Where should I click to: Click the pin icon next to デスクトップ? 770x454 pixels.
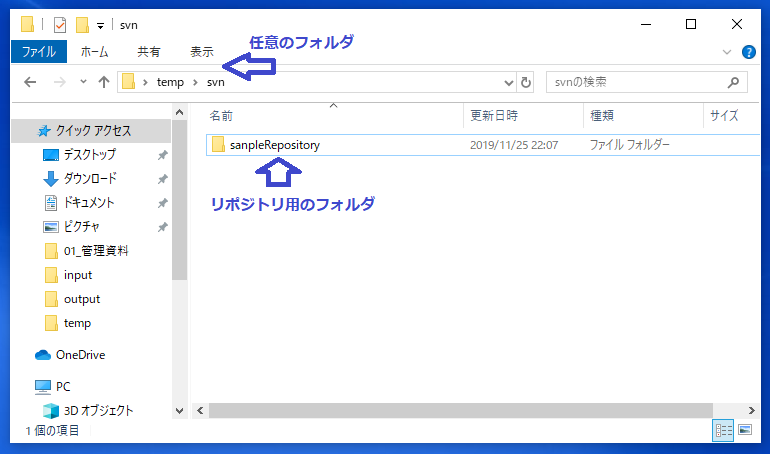pos(162,155)
